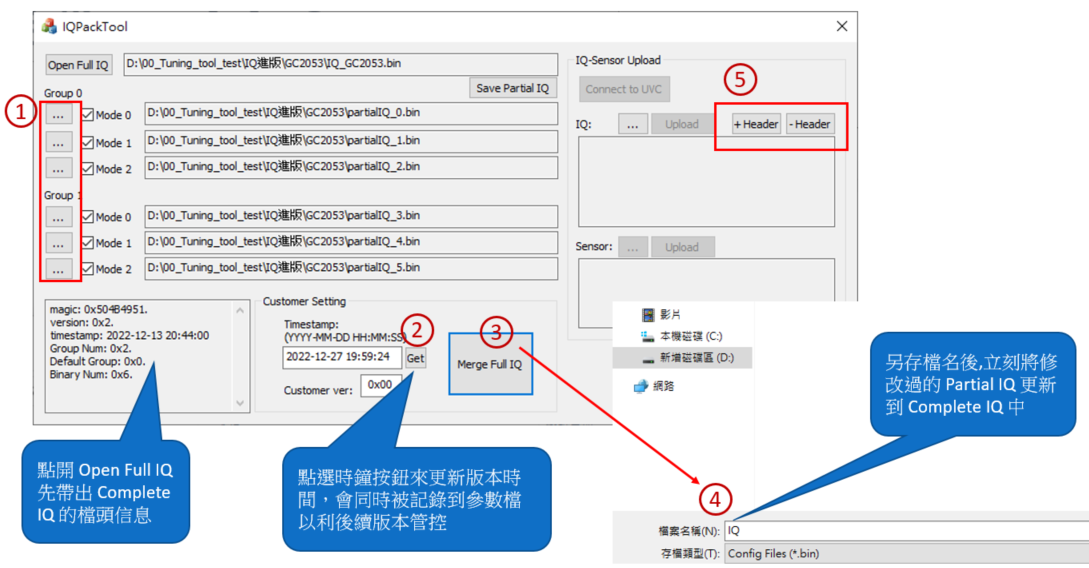Click the + Header button
Viewport: 1089px width, 568px height.
[756, 124]
